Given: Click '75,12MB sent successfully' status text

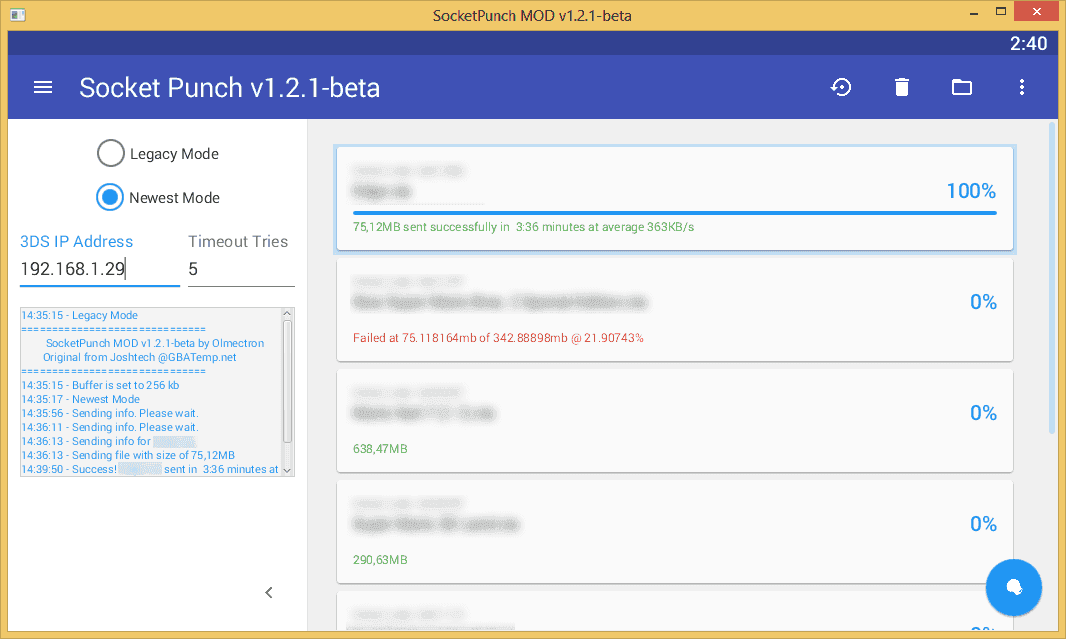Looking at the screenshot, I should tap(523, 227).
